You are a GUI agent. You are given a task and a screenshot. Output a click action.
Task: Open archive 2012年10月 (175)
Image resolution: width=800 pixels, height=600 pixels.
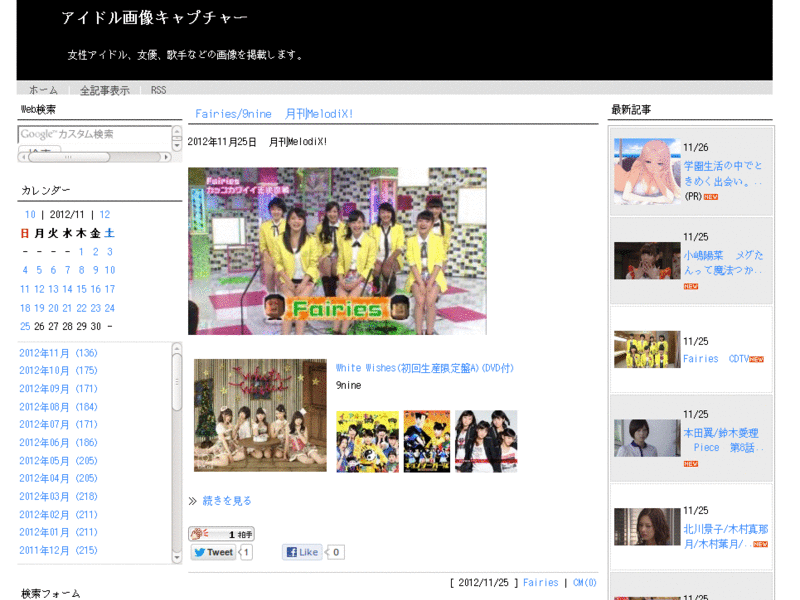(58, 370)
